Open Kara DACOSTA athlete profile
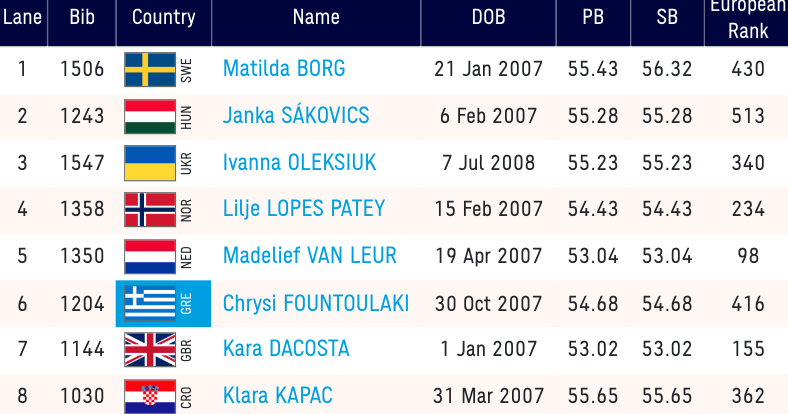The image size is (788, 414). coord(286,350)
